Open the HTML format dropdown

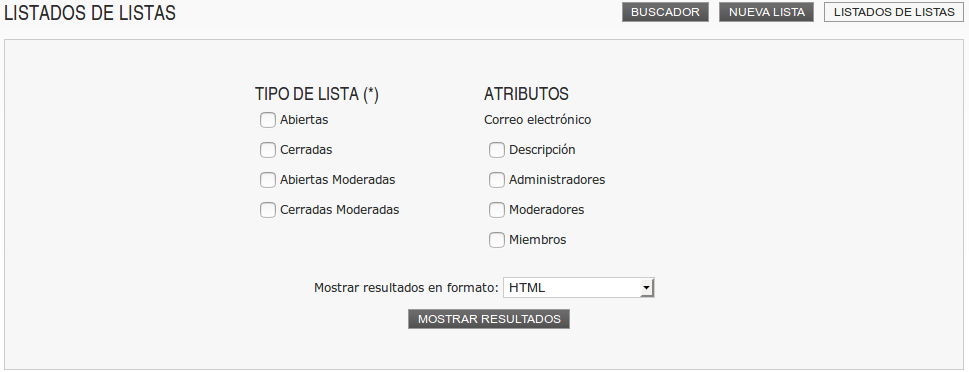[x=578, y=287]
